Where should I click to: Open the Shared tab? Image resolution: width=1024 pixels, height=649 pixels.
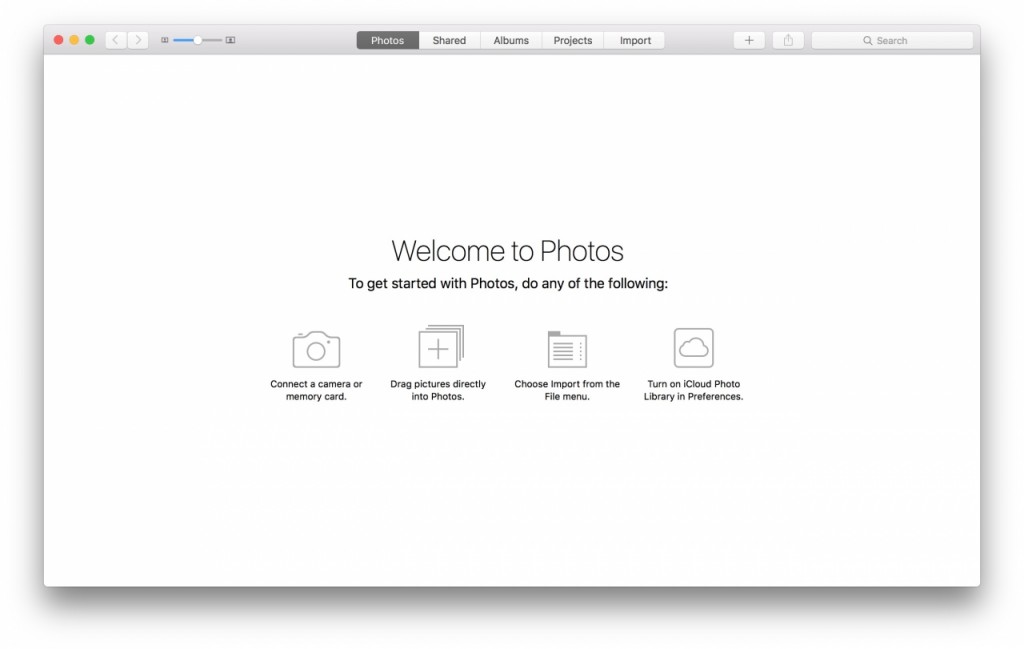click(x=449, y=40)
